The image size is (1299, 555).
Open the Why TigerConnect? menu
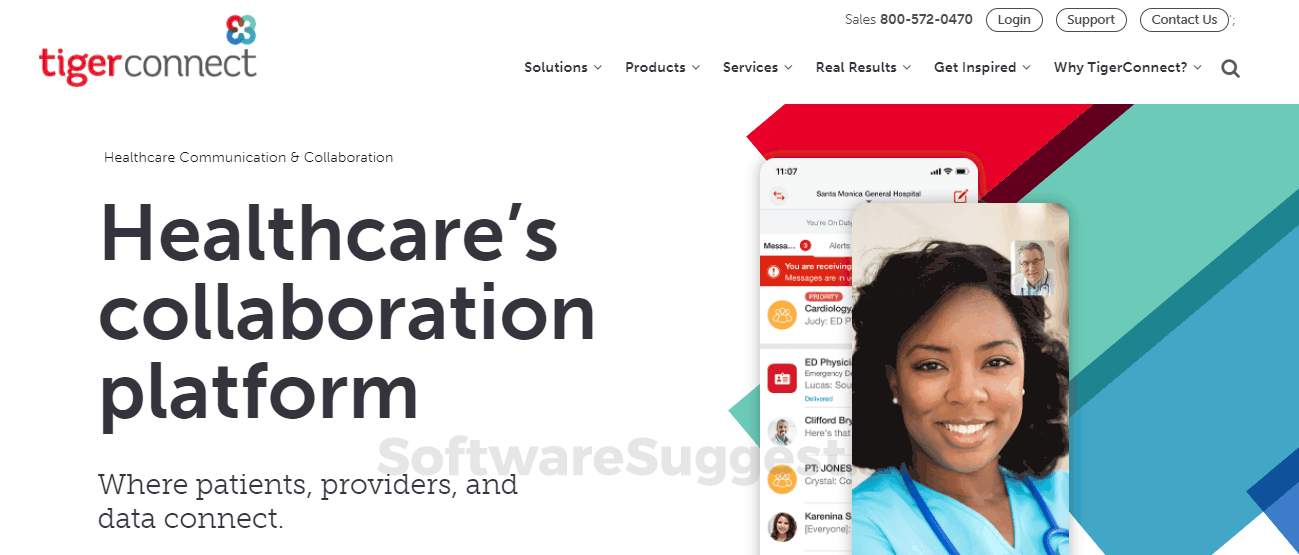pos(1128,68)
